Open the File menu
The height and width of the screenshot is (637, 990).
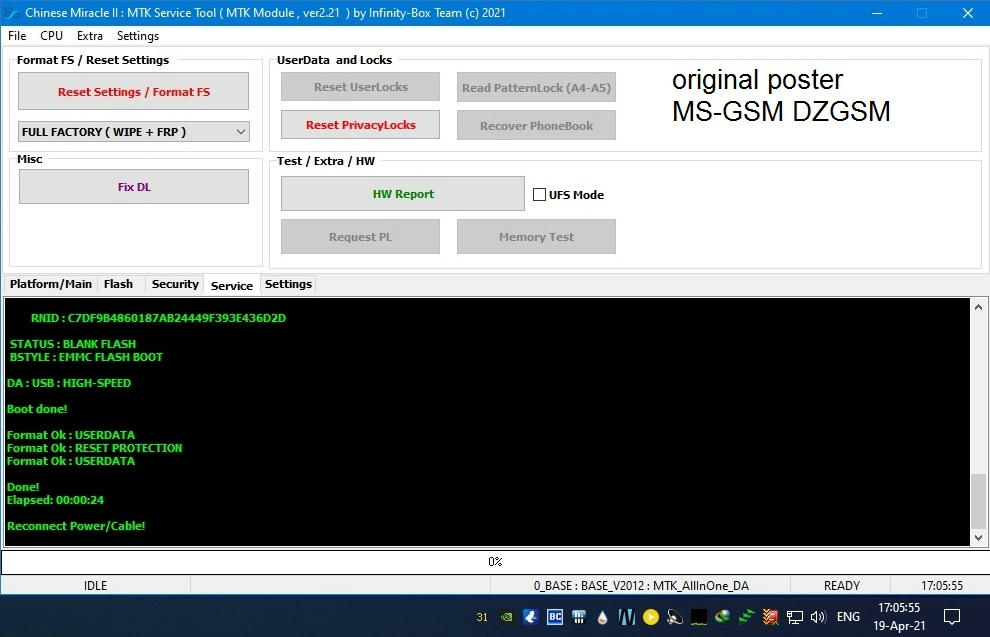coord(17,36)
